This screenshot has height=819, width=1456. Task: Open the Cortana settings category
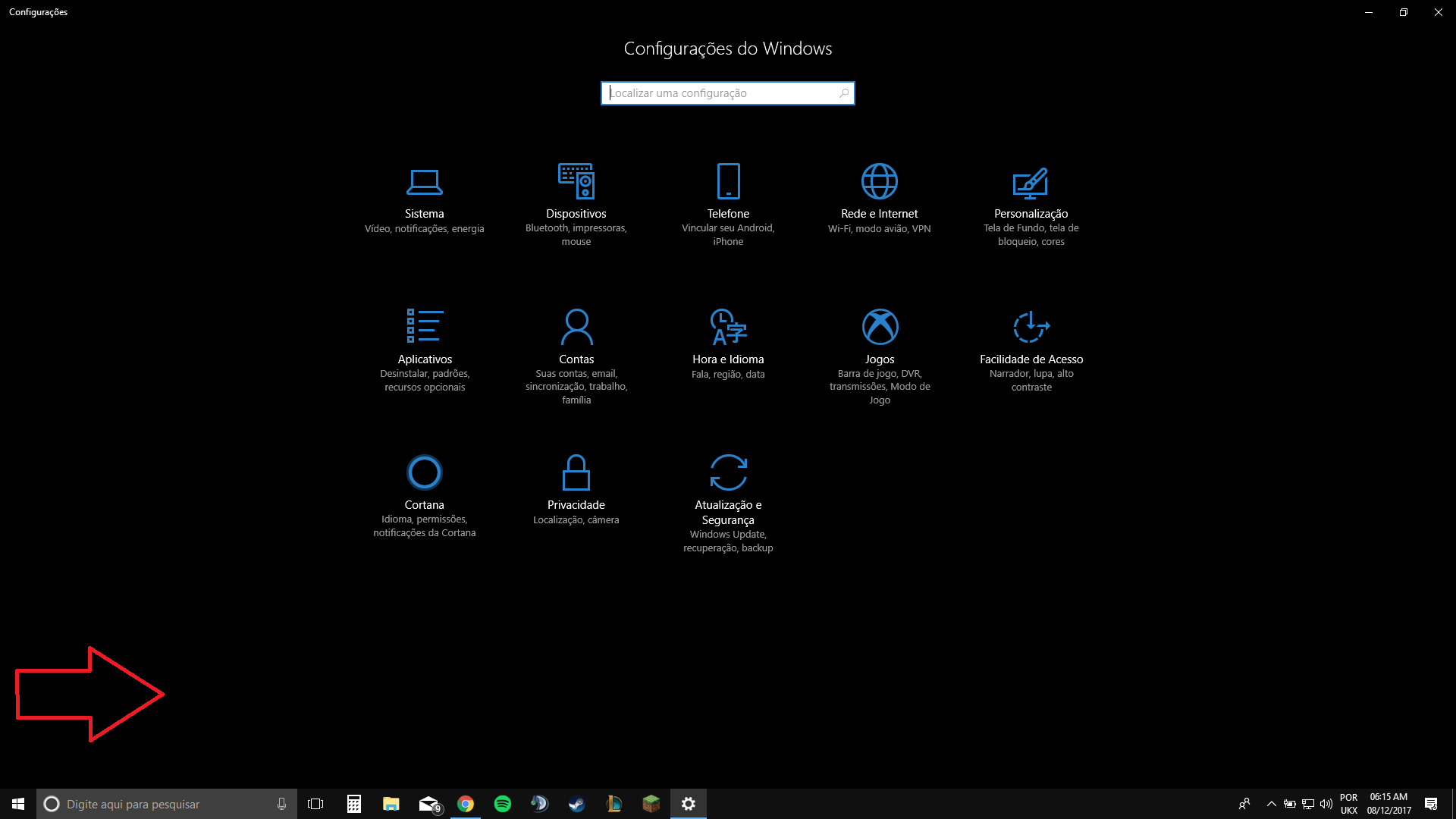(x=425, y=497)
